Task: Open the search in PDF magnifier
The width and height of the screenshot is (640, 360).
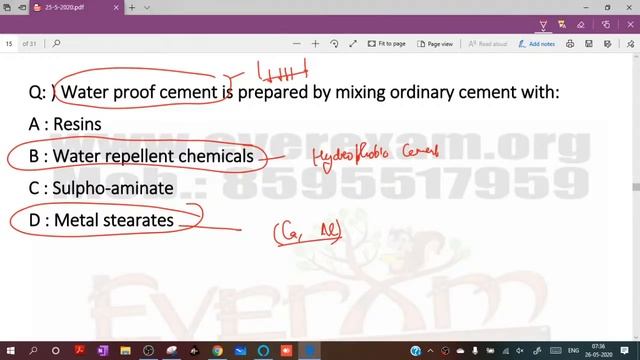Action: point(56,43)
